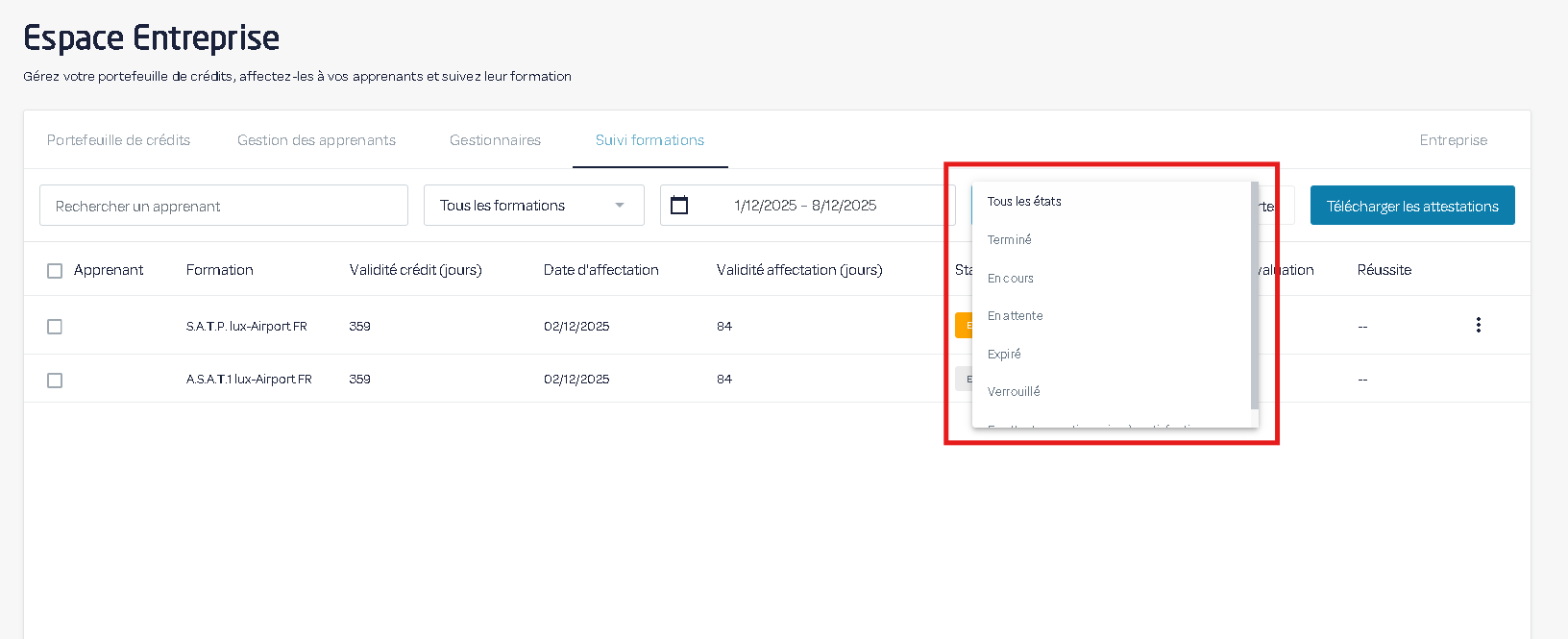Expand the "Tous les formations" dropdown

533,206
